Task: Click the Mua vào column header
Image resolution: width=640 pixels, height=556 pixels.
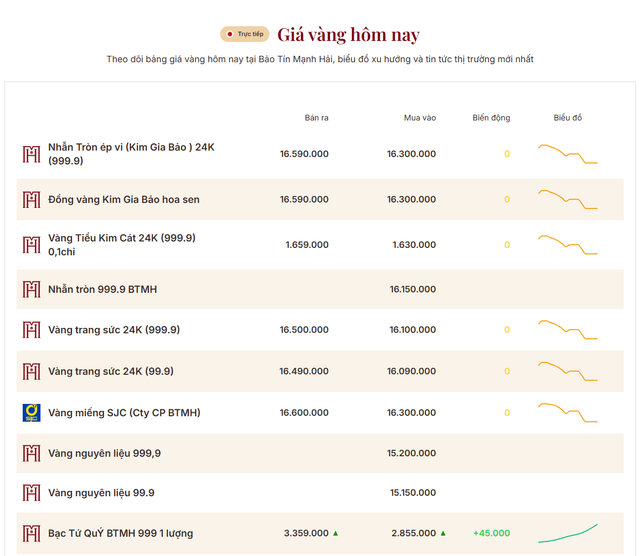Action: coord(420,118)
